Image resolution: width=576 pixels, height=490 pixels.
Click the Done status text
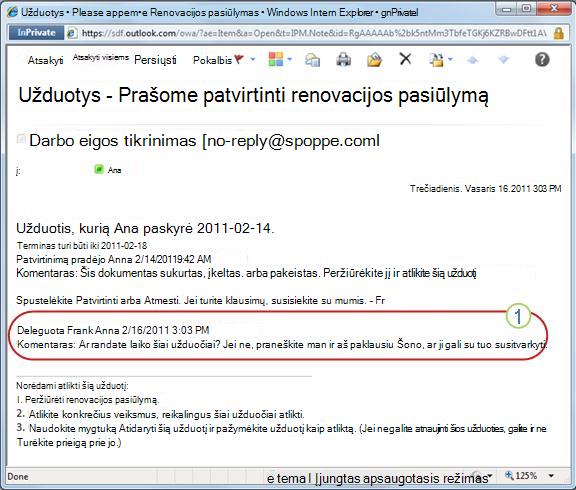(18, 477)
